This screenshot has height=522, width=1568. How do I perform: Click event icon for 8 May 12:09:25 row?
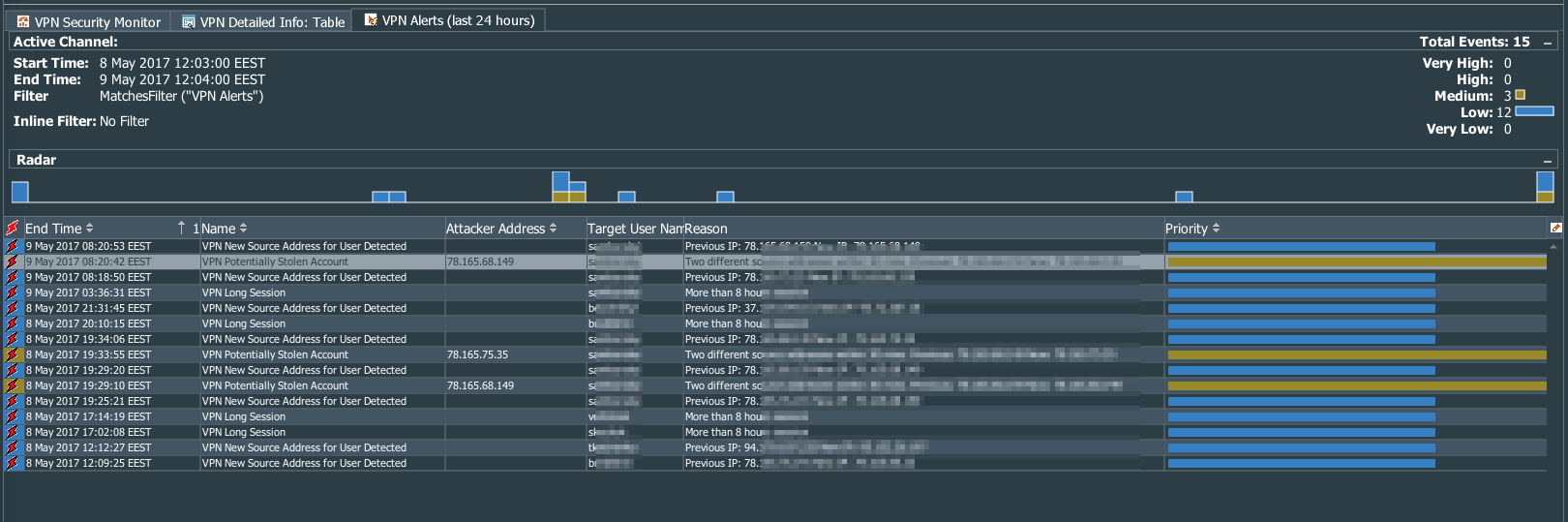13,463
